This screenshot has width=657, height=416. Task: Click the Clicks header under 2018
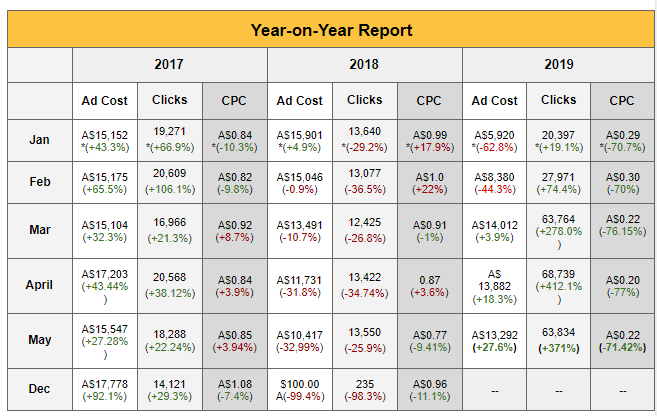coord(364,100)
